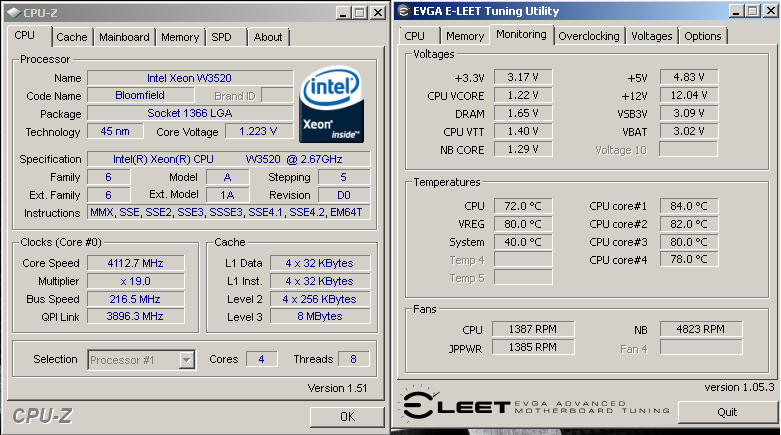Click the Cores count value 4

tap(261, 359)
